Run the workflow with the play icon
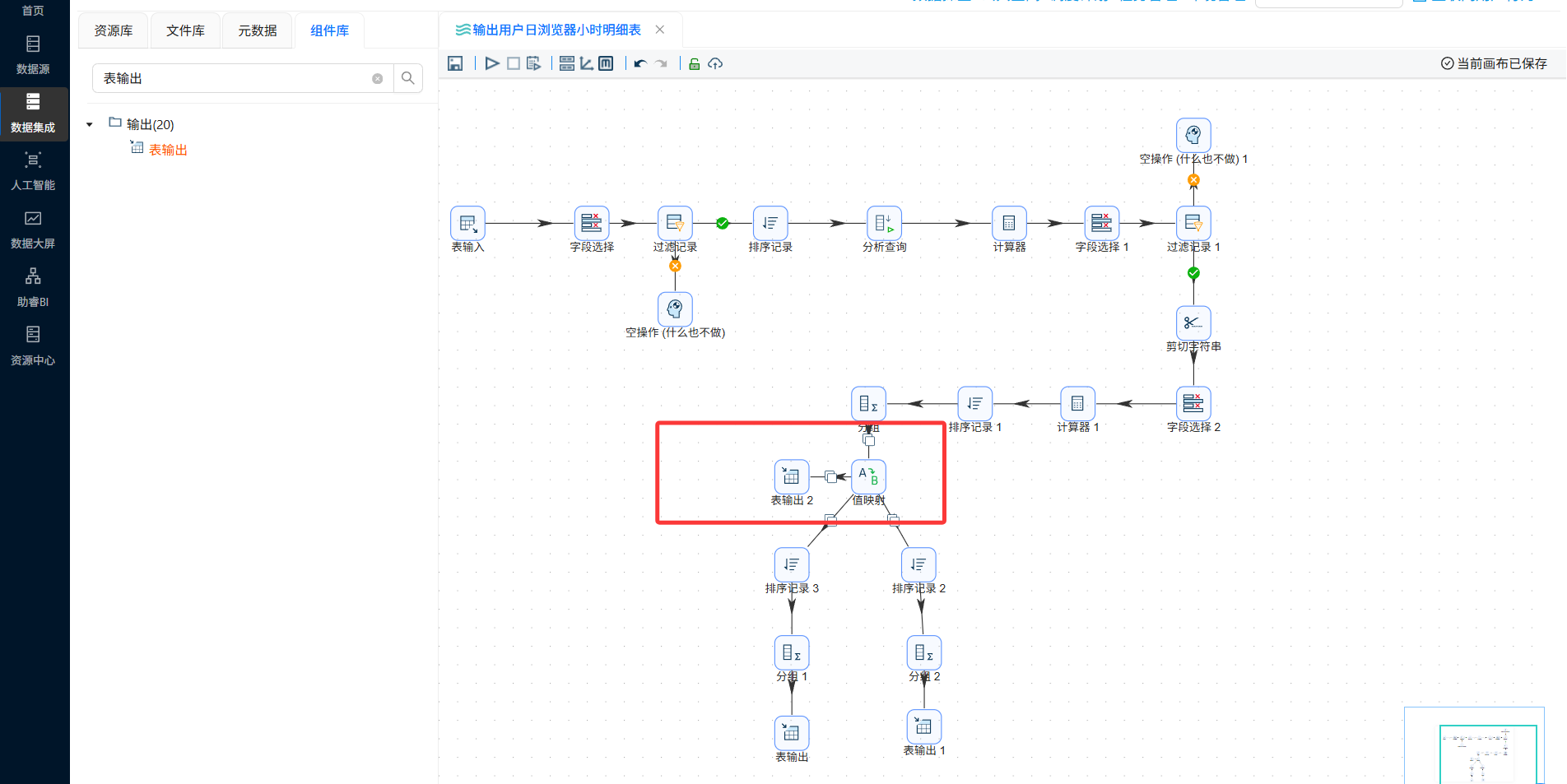The height and width of the screenshot is (784, 1567). [492, 63]
